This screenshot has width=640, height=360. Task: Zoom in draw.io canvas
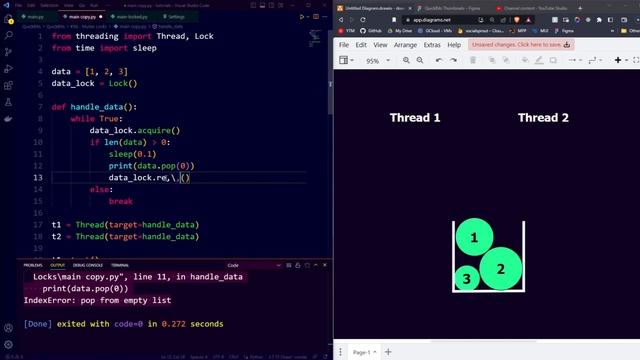tap(406, 60)
